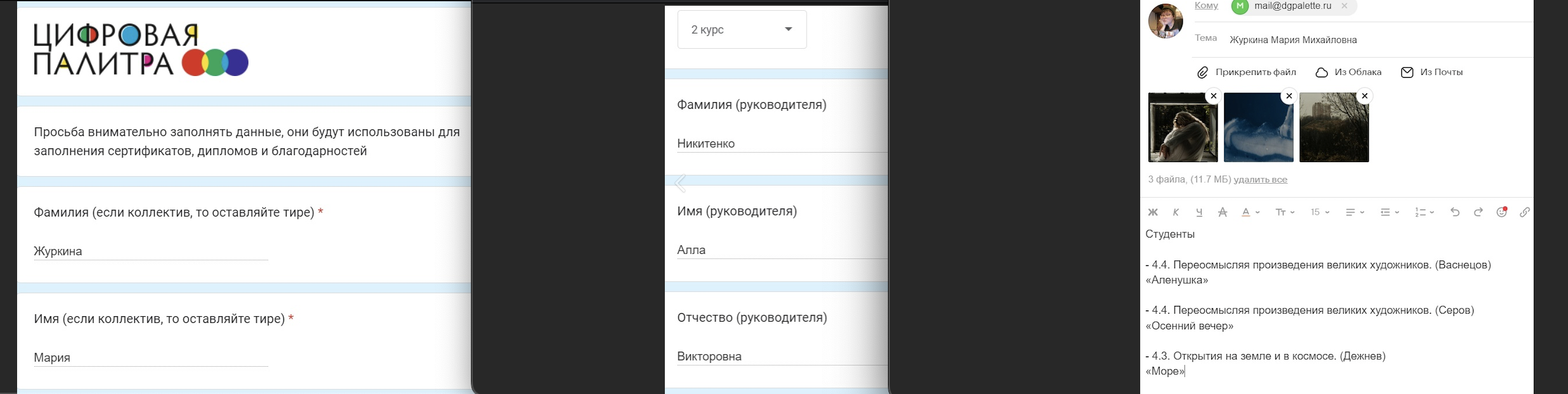Open the numbered list dropdown
This screenshot has height=394, width=1568.
click(1425, 212)
